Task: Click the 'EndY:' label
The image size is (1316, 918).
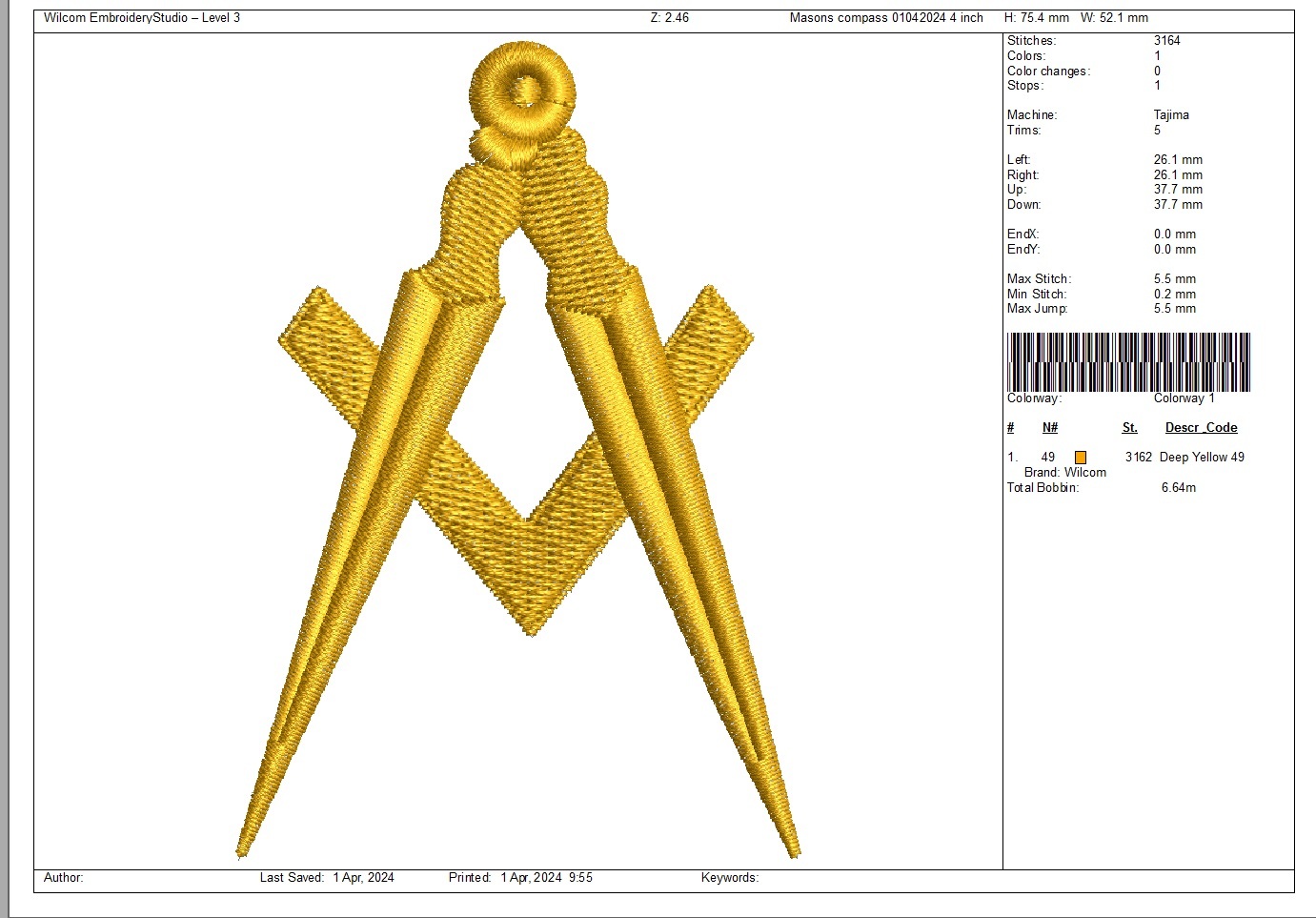Action: [x=1023, y=250]
